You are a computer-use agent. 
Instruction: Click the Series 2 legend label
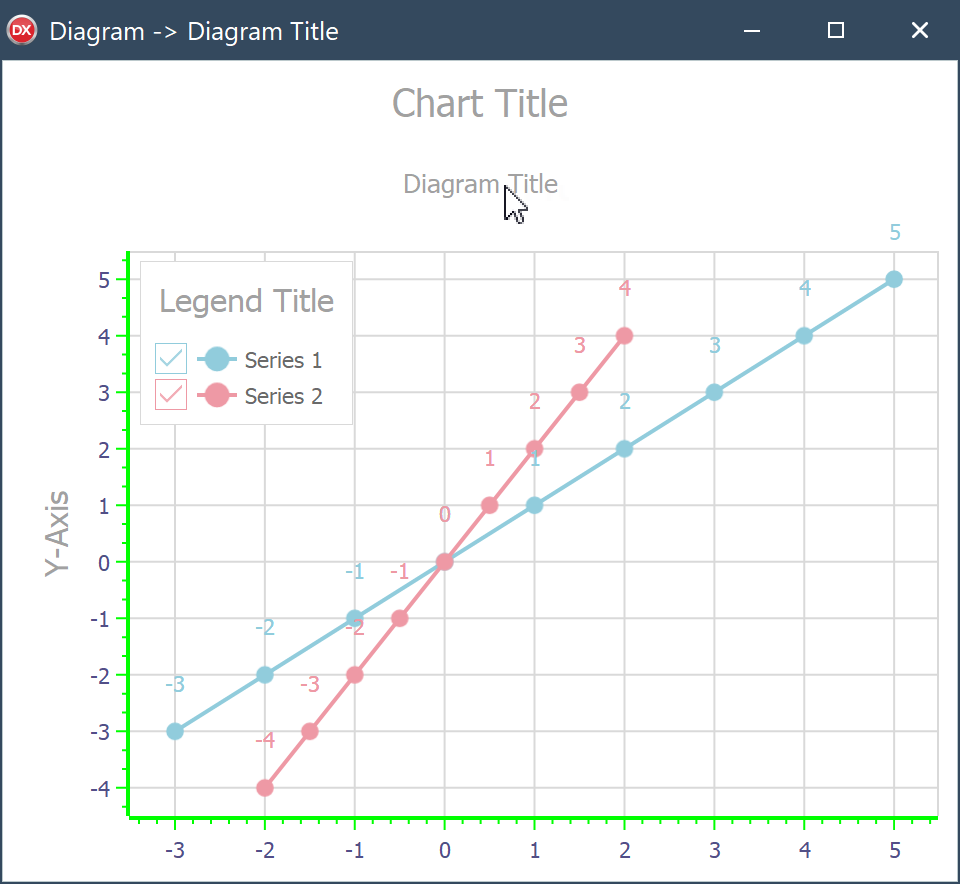click(x=283, y=396)
